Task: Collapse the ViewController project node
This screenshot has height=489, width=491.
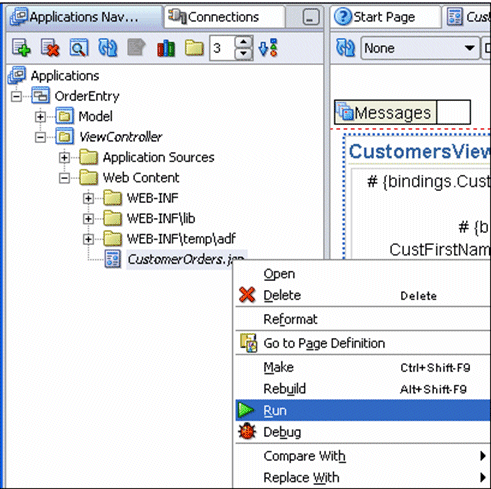Action: click(x=40, y=137)
